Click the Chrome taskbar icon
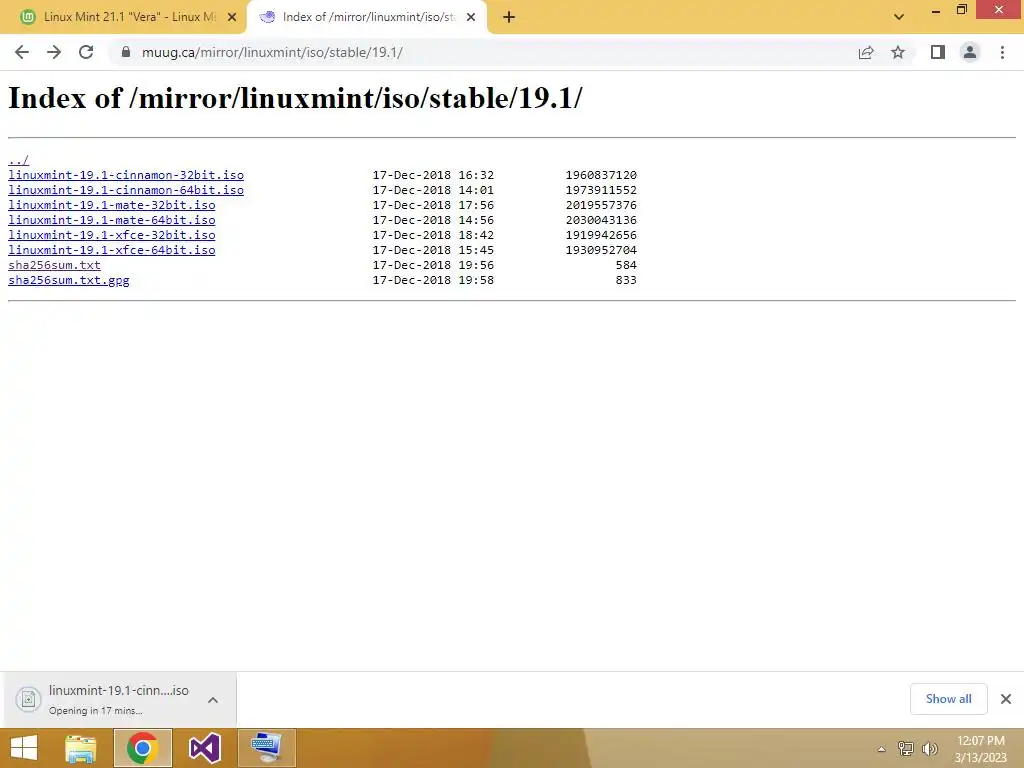Viewport: 1024px width, 768px height. tap(142, 748)
